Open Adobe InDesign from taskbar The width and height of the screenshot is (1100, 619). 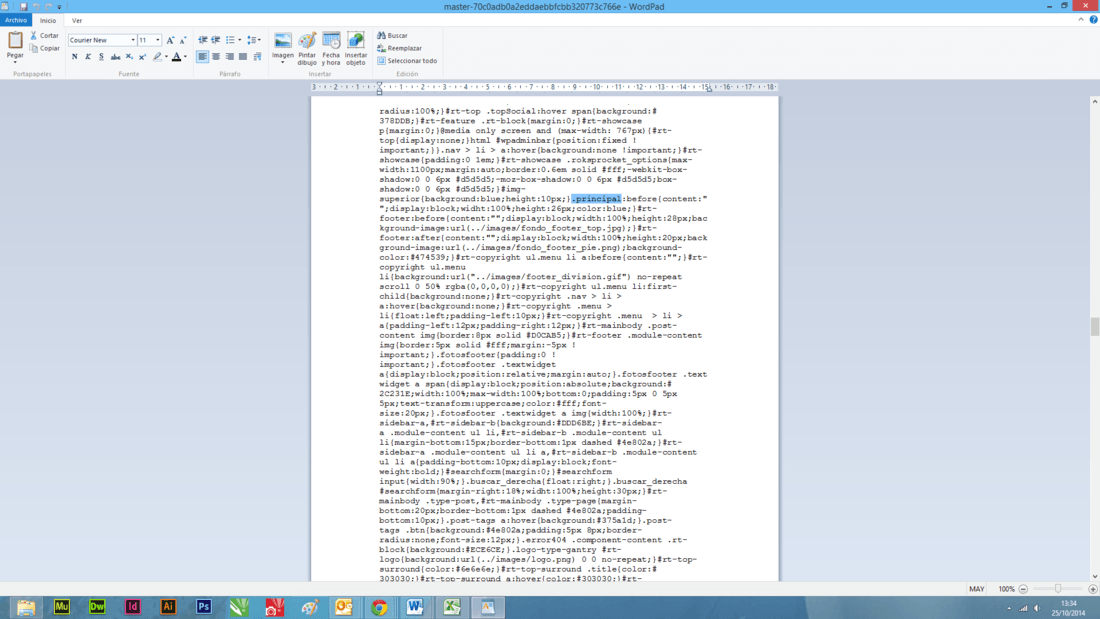pos(133,607)
